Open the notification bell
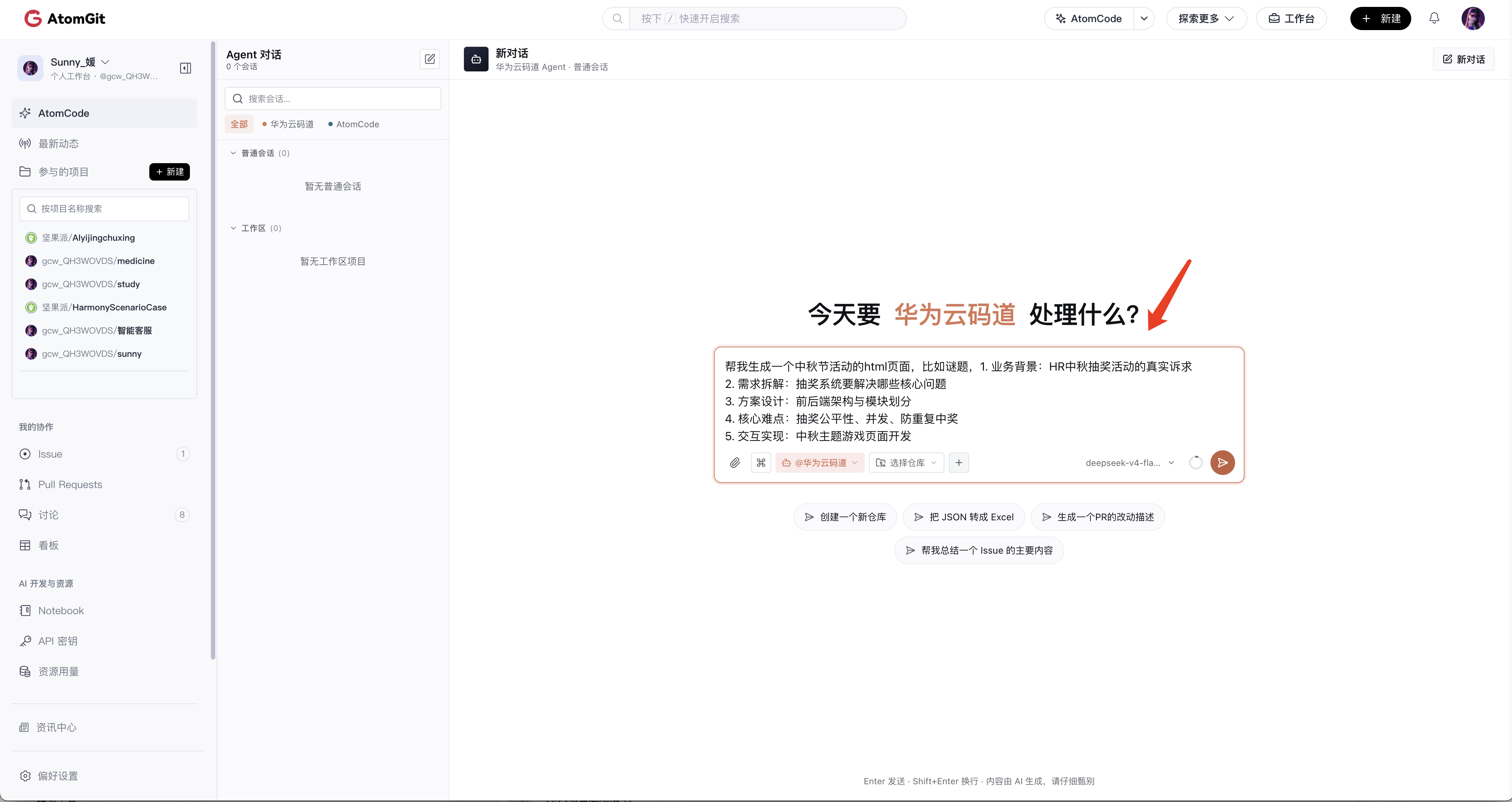Screen dimensions: 1512x802 1434,18
